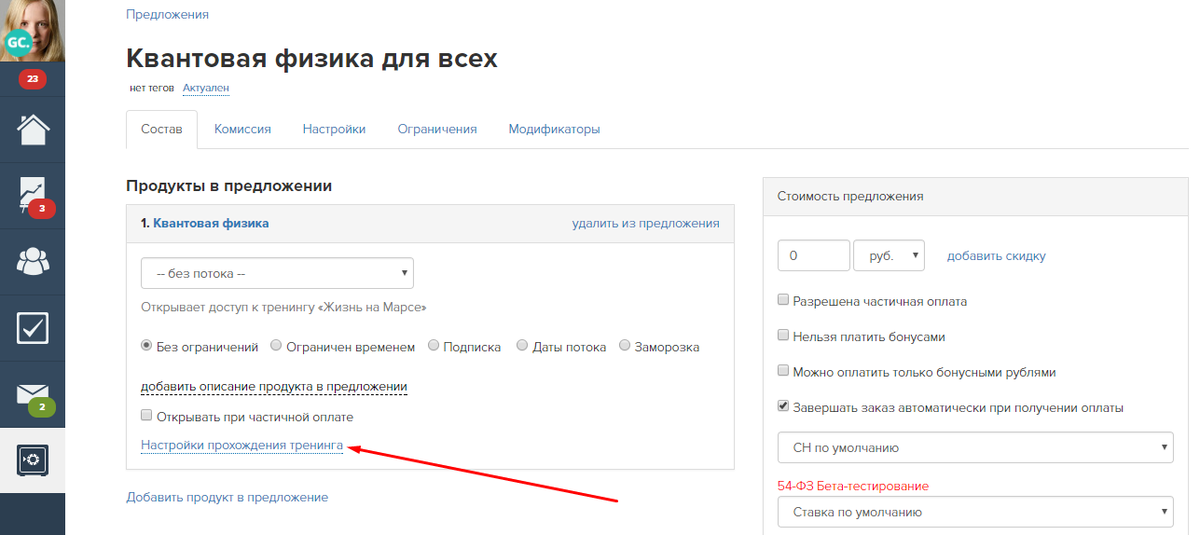
Task: Expand the СН по умолчанию dropdown
Action: click(975, 447)
